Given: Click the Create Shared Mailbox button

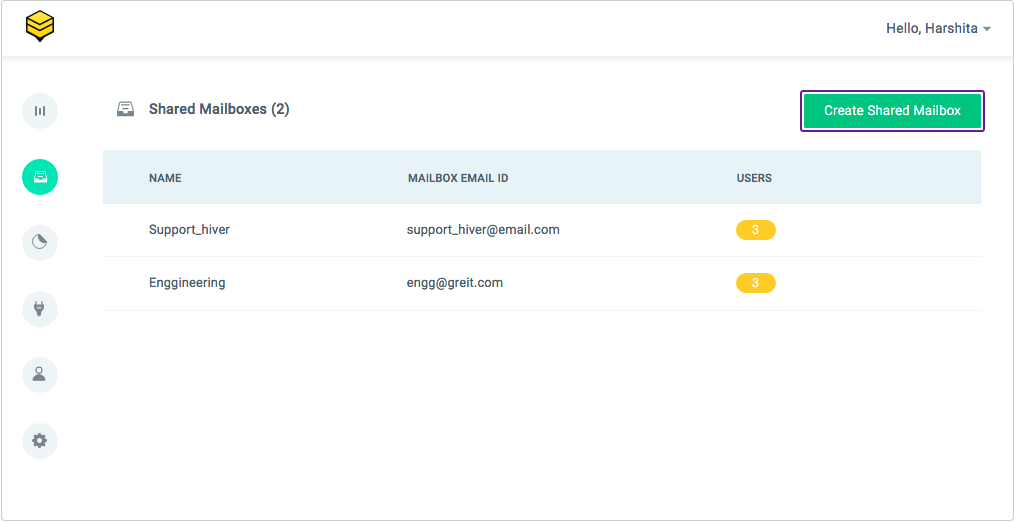Looking at the screenshot, I should click(892, 111).
